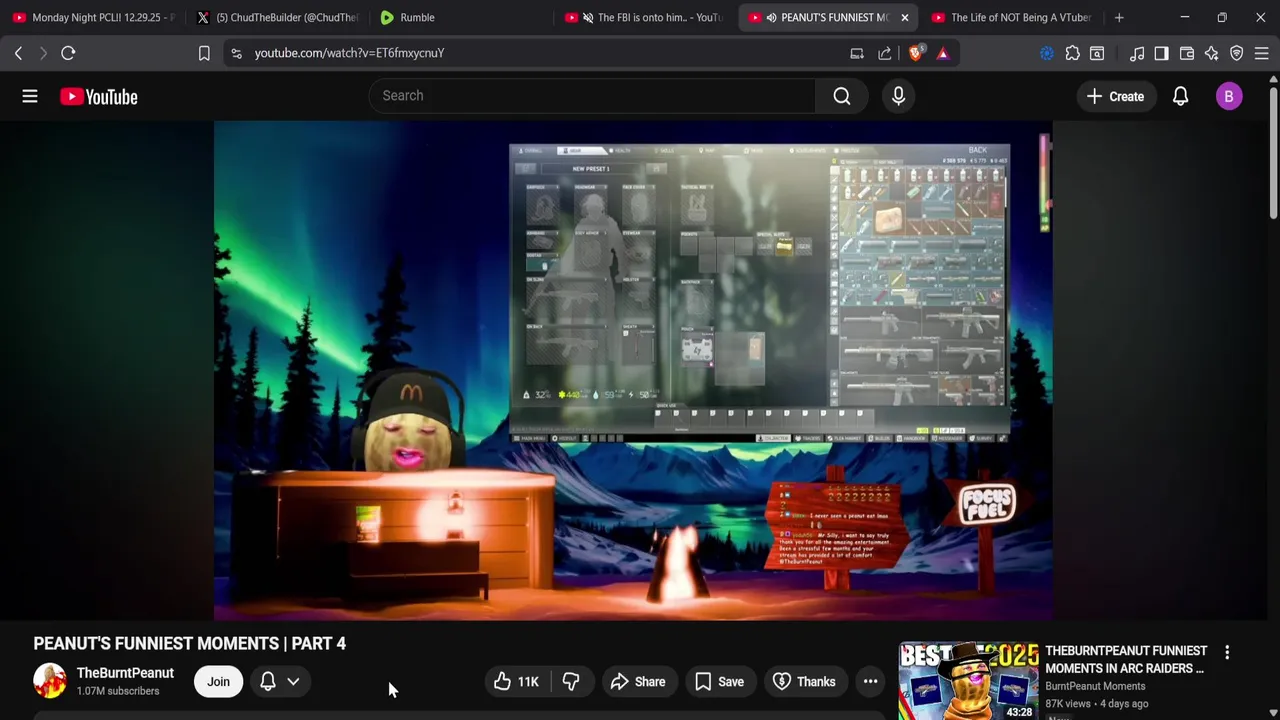This screenshot has width=1280, height=720.
Task: Click the Join channel button
Action: click(x=218, y=682)
